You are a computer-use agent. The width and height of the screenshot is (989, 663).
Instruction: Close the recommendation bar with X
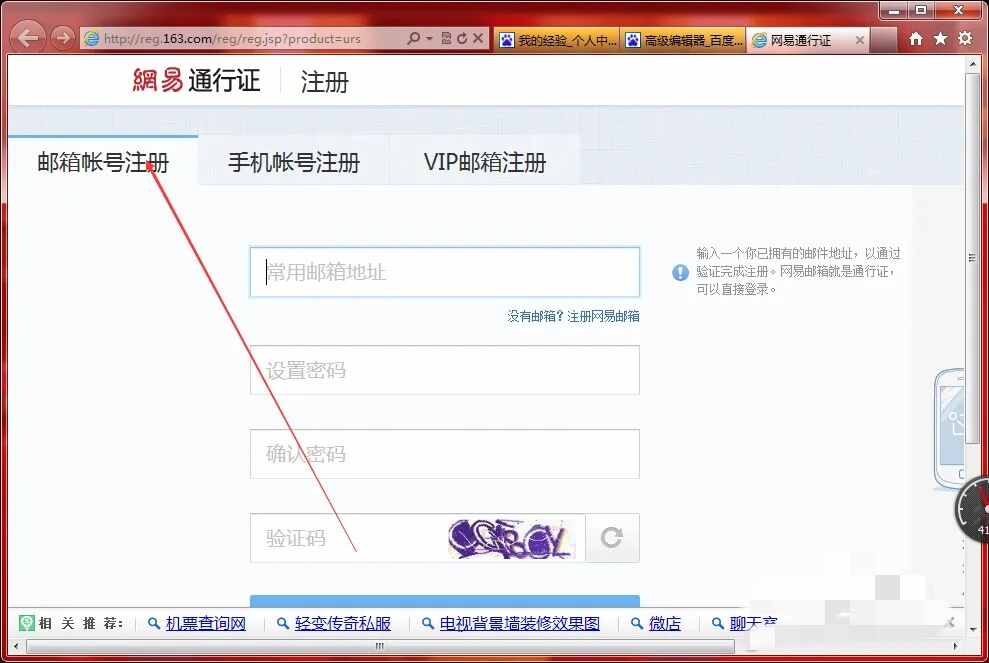click(x=949, y=623)
